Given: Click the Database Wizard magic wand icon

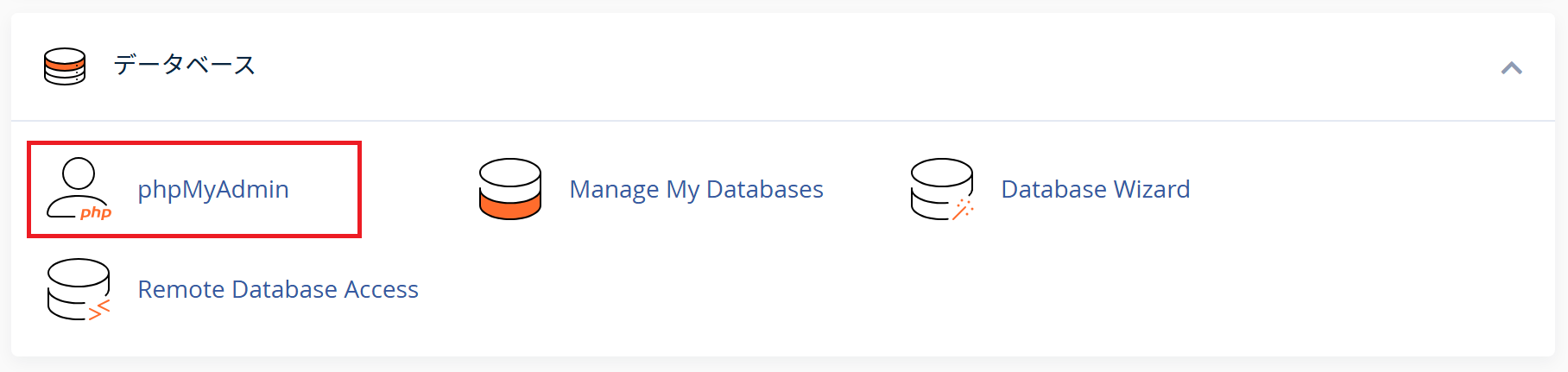Looking at the screenshot, I should [x=942, y=189].
